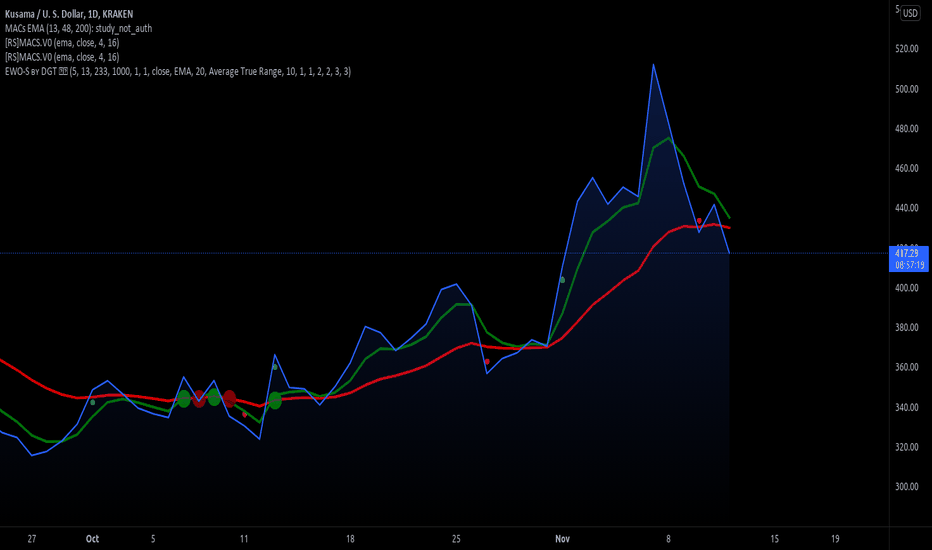Open the USD currency selector button
Viewport: 932px width, 550px height.
point(911,13)
